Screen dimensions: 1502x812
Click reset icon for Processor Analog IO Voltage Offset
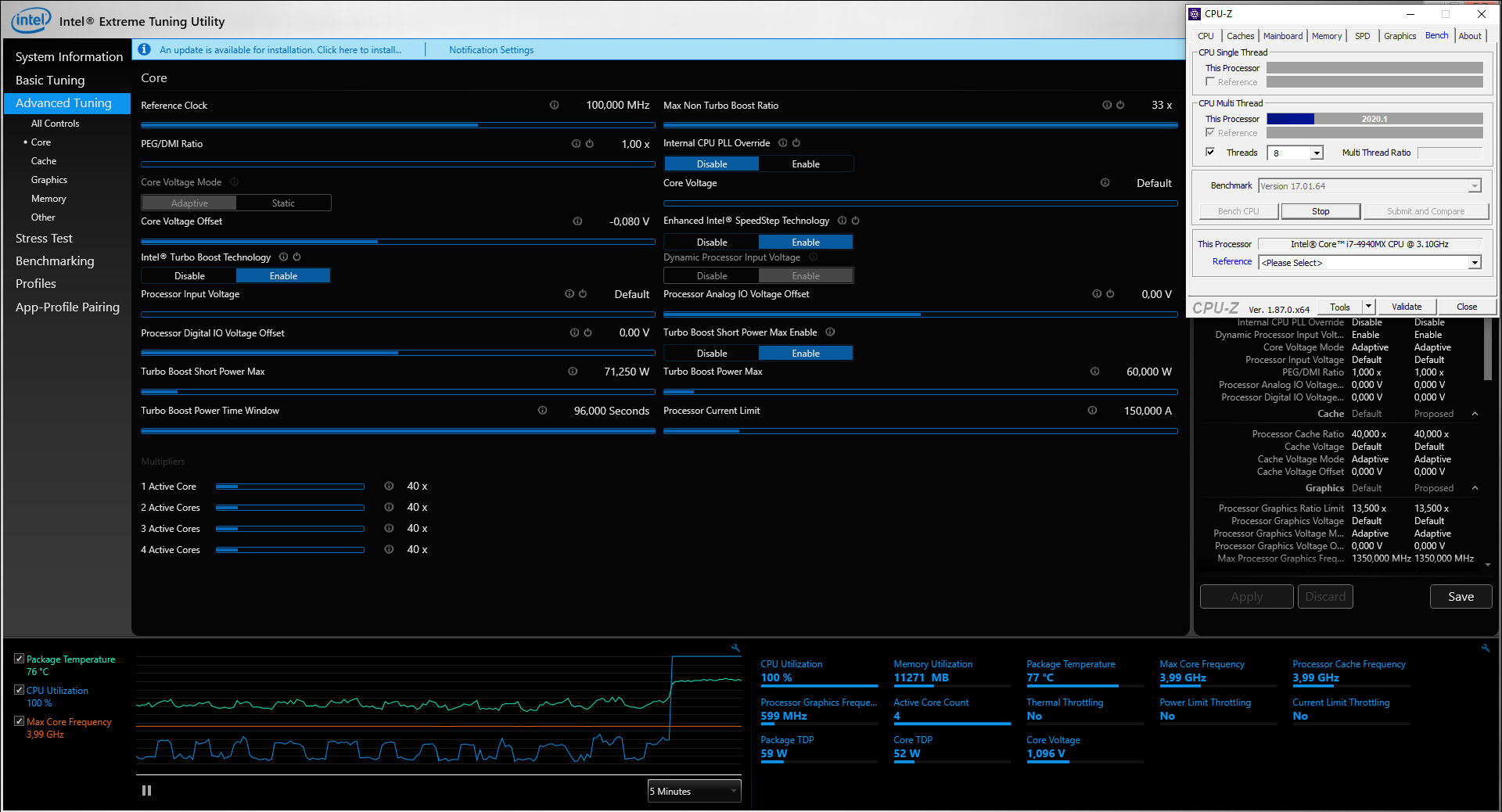[1110, 294]
